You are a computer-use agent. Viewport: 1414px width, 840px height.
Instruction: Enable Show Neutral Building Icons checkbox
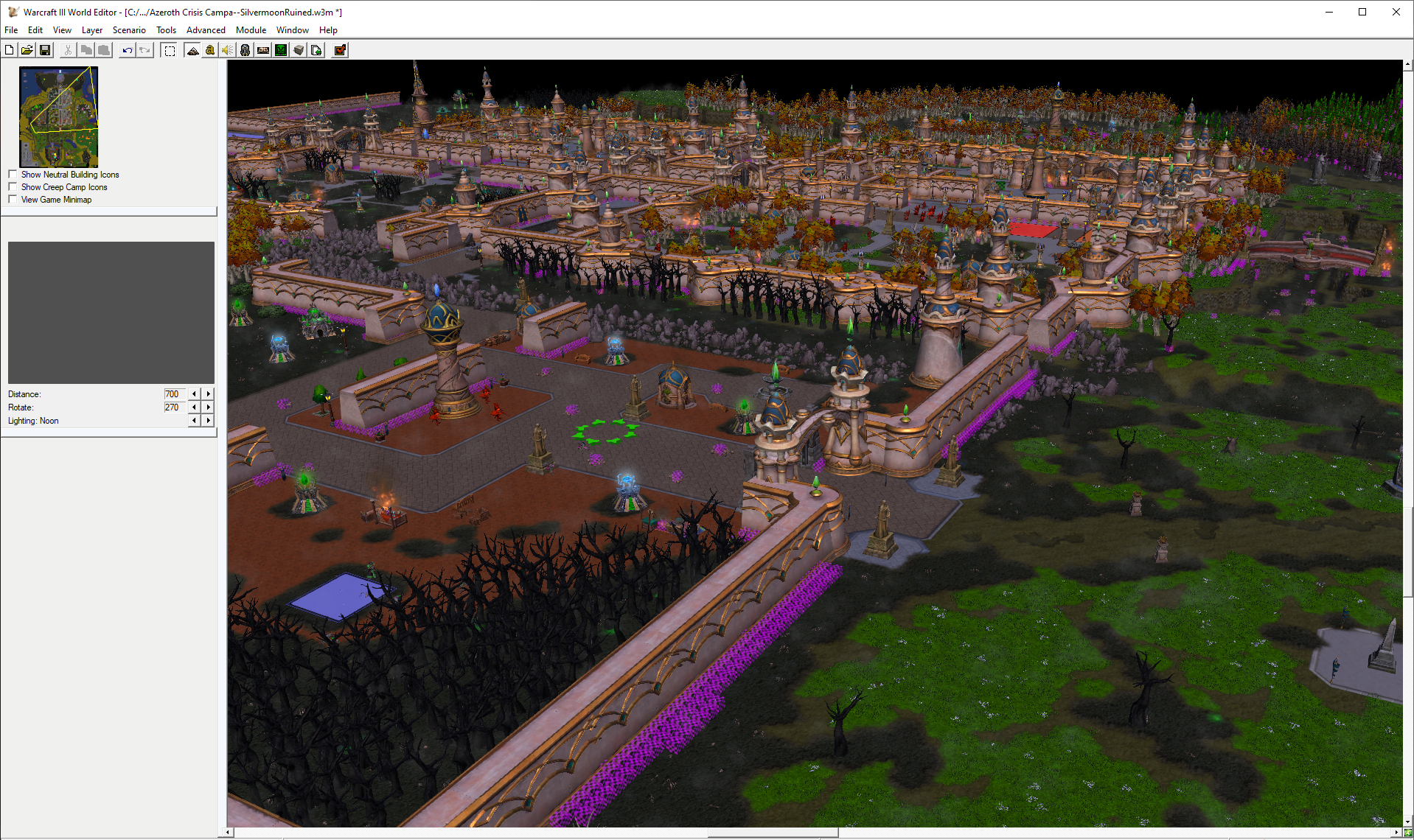coord(13,175)
